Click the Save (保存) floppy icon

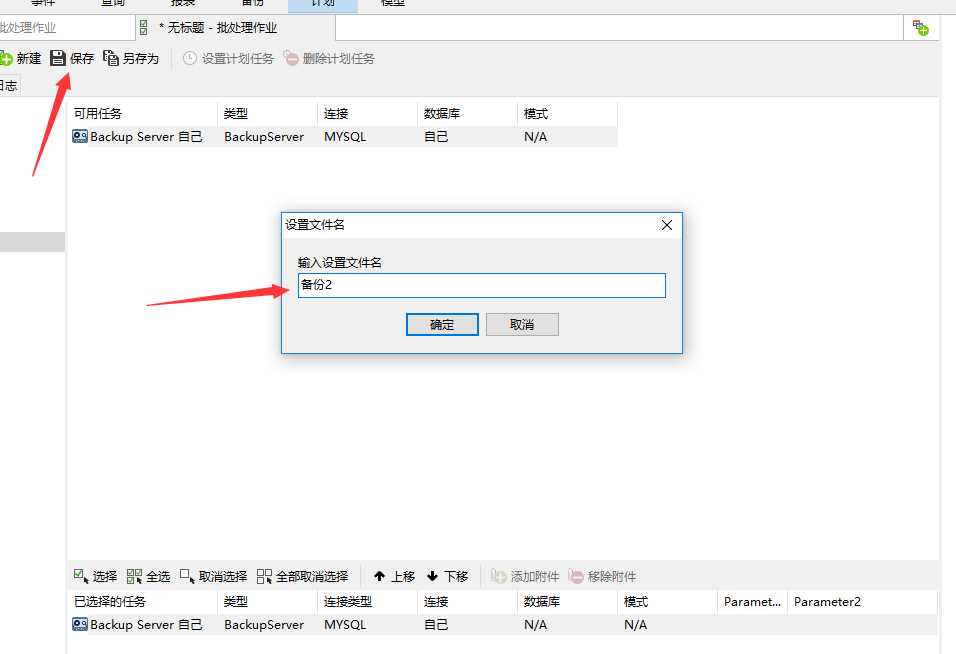58,58
